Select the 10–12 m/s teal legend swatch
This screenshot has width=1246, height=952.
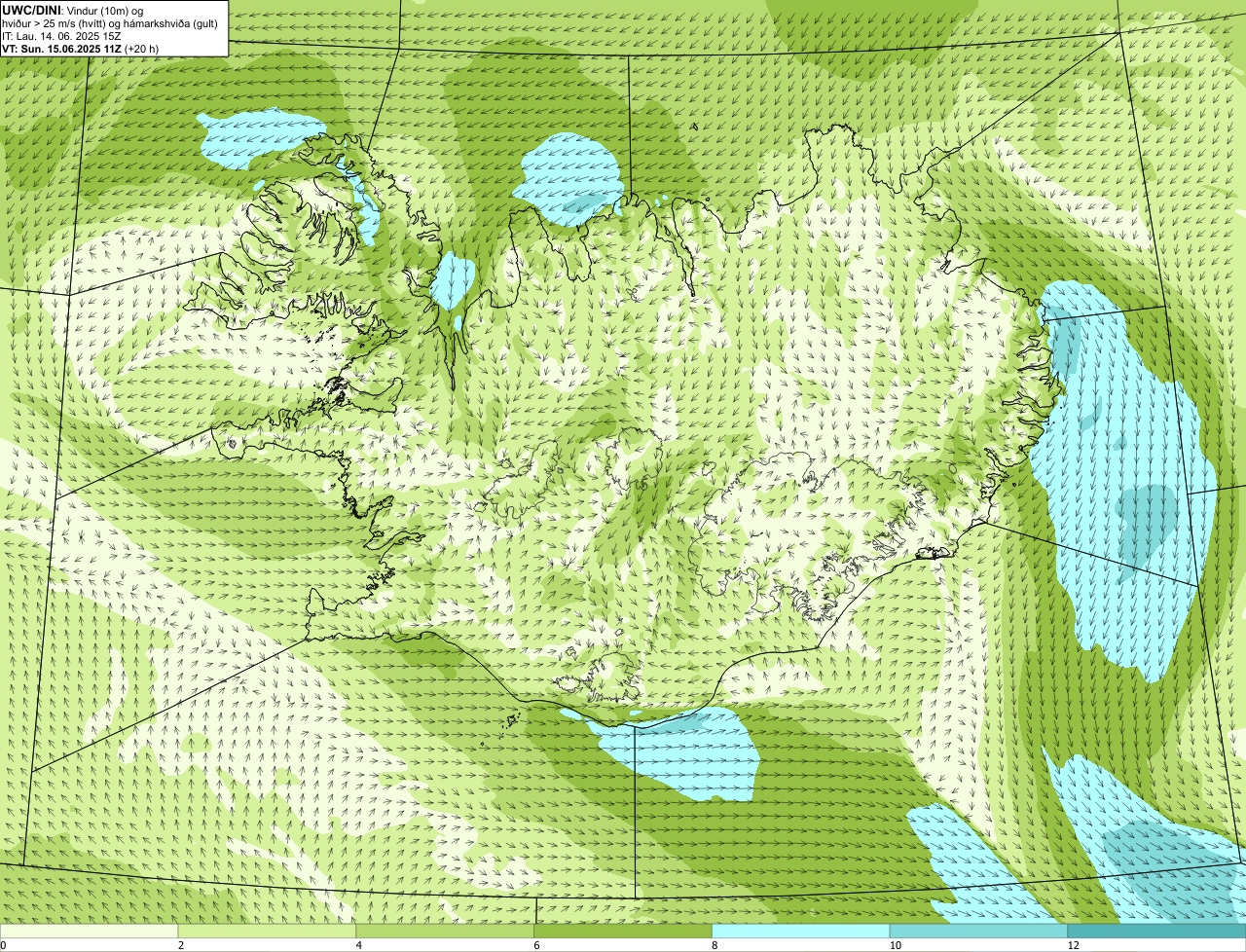978,931
